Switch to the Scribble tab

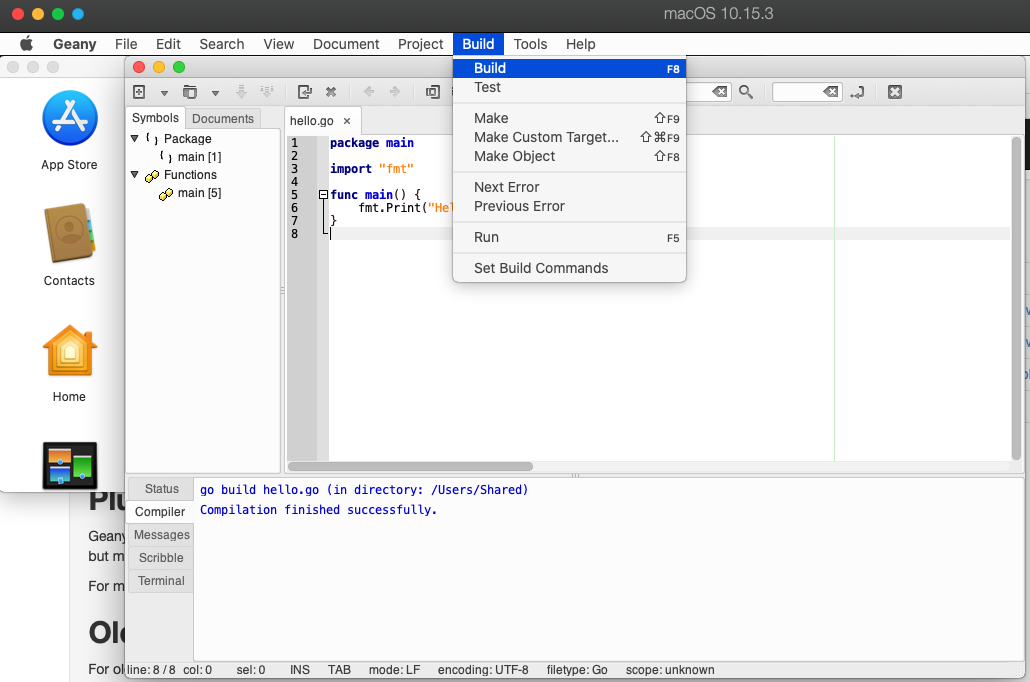pos(161,558)
